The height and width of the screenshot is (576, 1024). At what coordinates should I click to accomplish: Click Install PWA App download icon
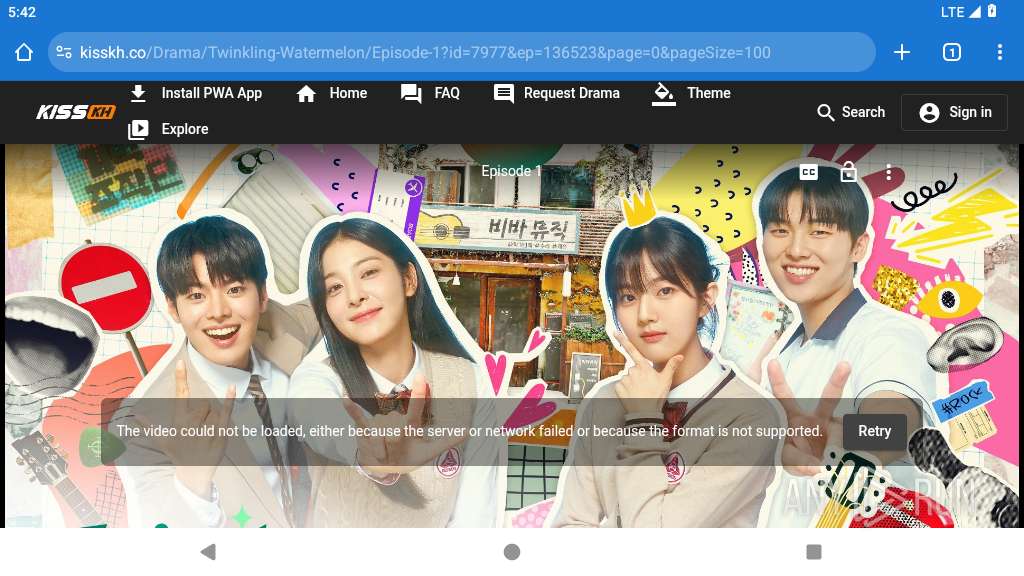click(138, 93)
